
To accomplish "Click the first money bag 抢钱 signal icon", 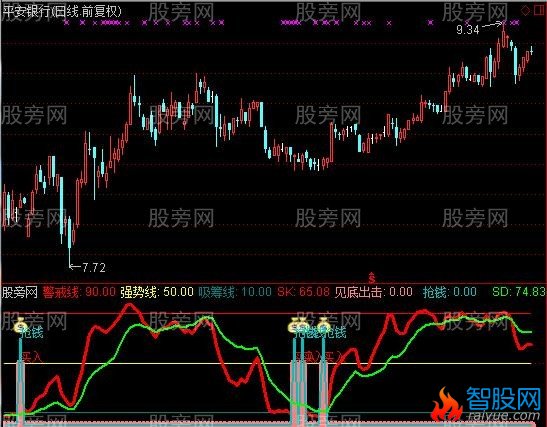I will [20, 326].
